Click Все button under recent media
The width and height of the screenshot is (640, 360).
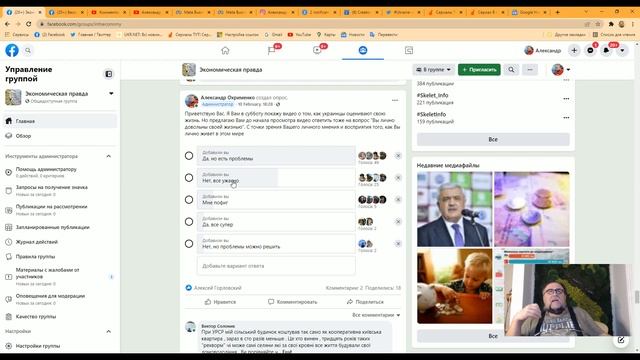[493, 336]
